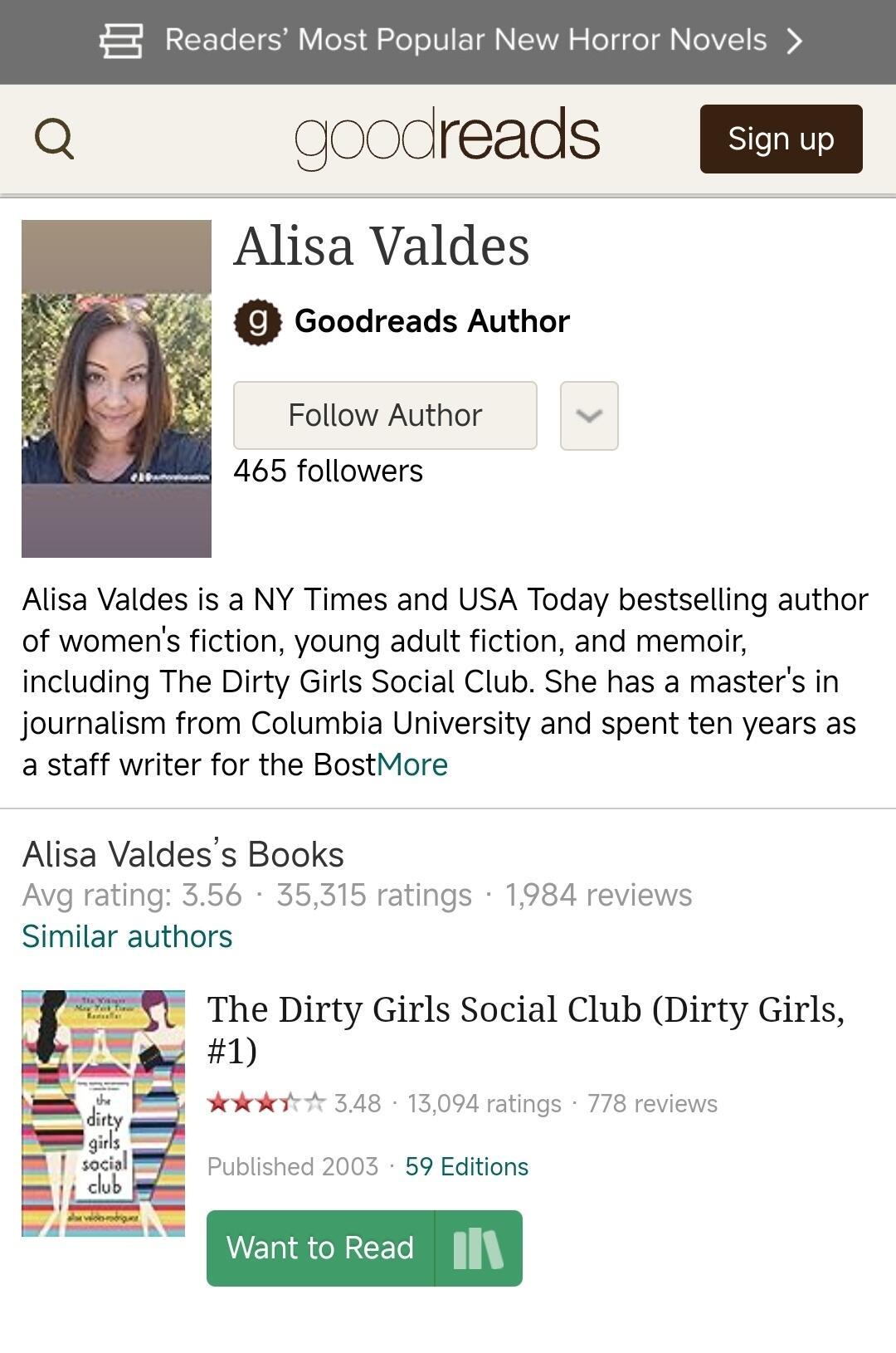The height and width of the screenshot is (1353, 896).
Task: Tap the Goodreads Author label text
Action: pyautogui.click(x=432, y=321)
